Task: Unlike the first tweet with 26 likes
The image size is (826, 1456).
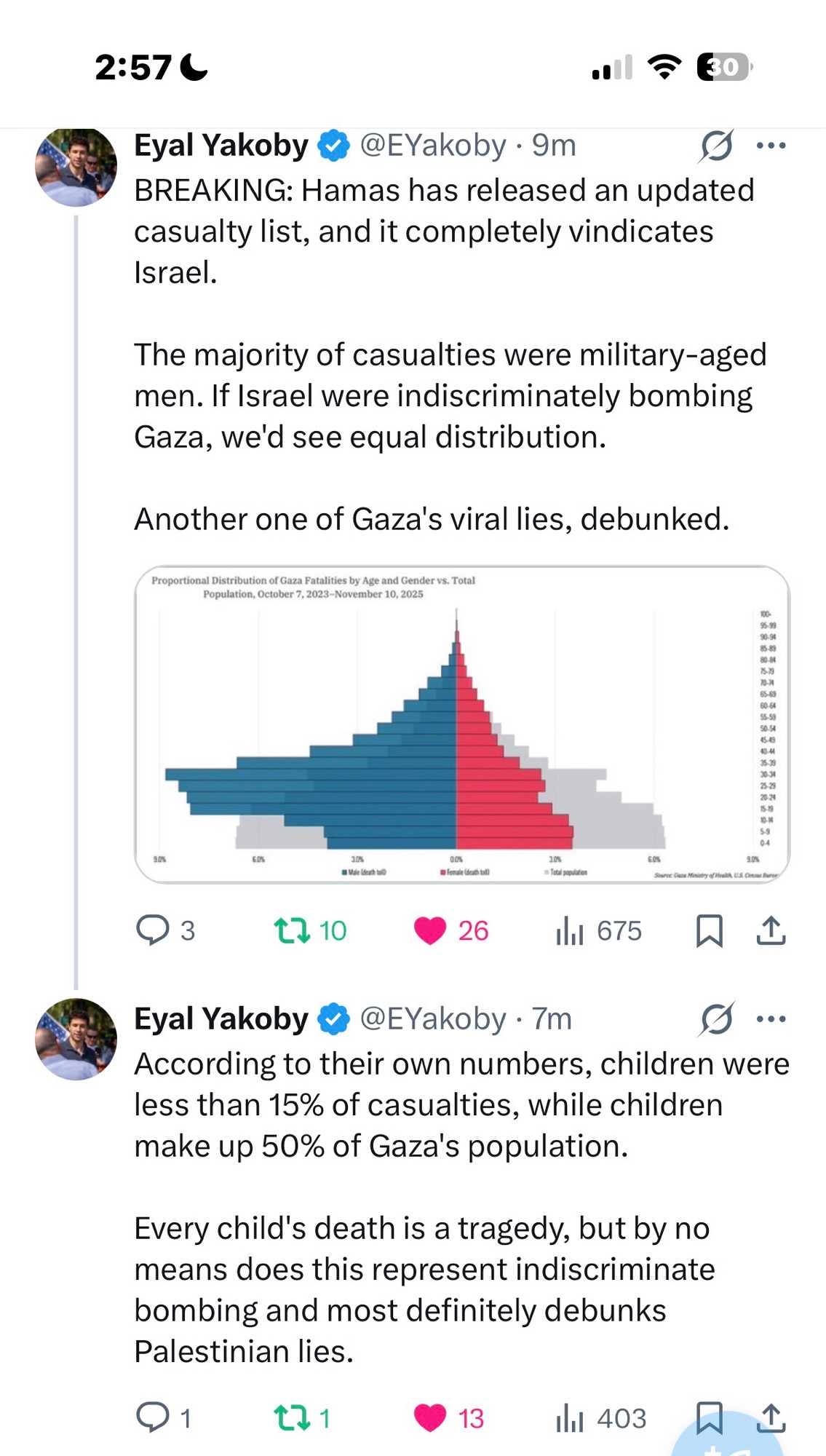Action: (429, 930)
